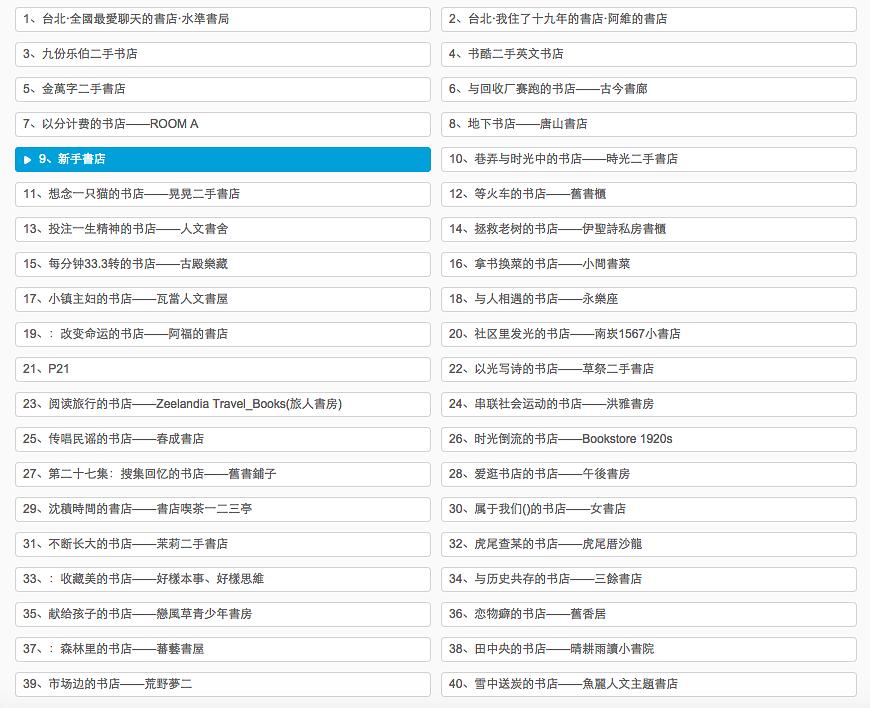Screen dimensions: 870x708
Task: Open episode 24 洪雅書房
Action: (x=649, y=404)
